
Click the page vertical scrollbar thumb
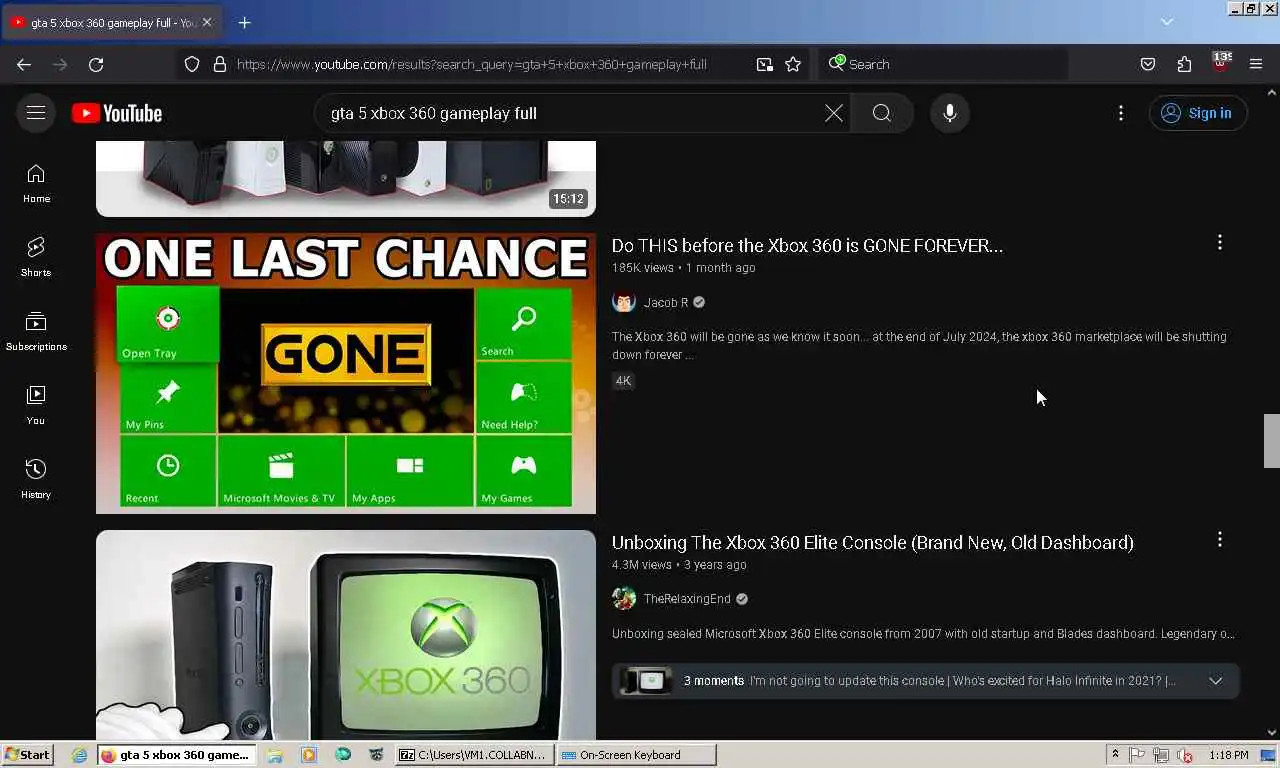pos(1272,440)
